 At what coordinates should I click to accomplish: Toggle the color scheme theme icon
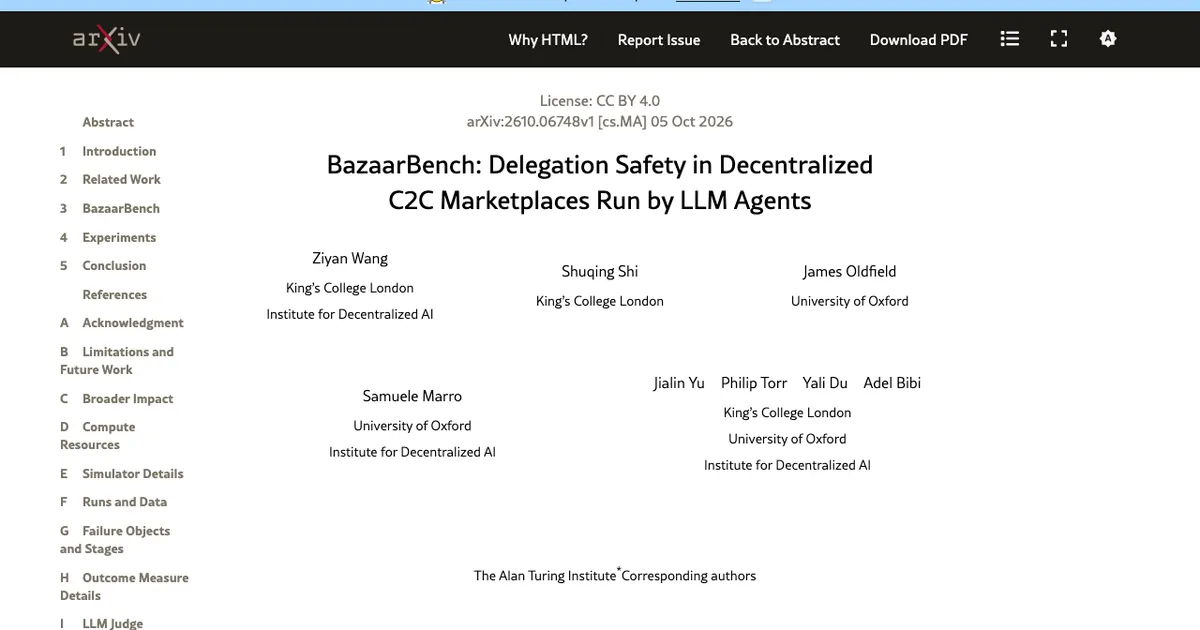(1107, 39)
